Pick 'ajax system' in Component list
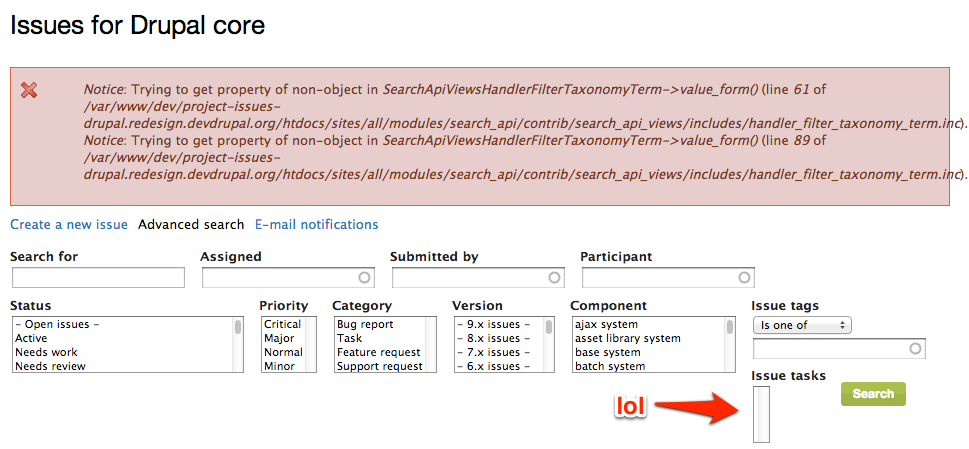Viewport: 969px width, 449px height. coord(606,324)
